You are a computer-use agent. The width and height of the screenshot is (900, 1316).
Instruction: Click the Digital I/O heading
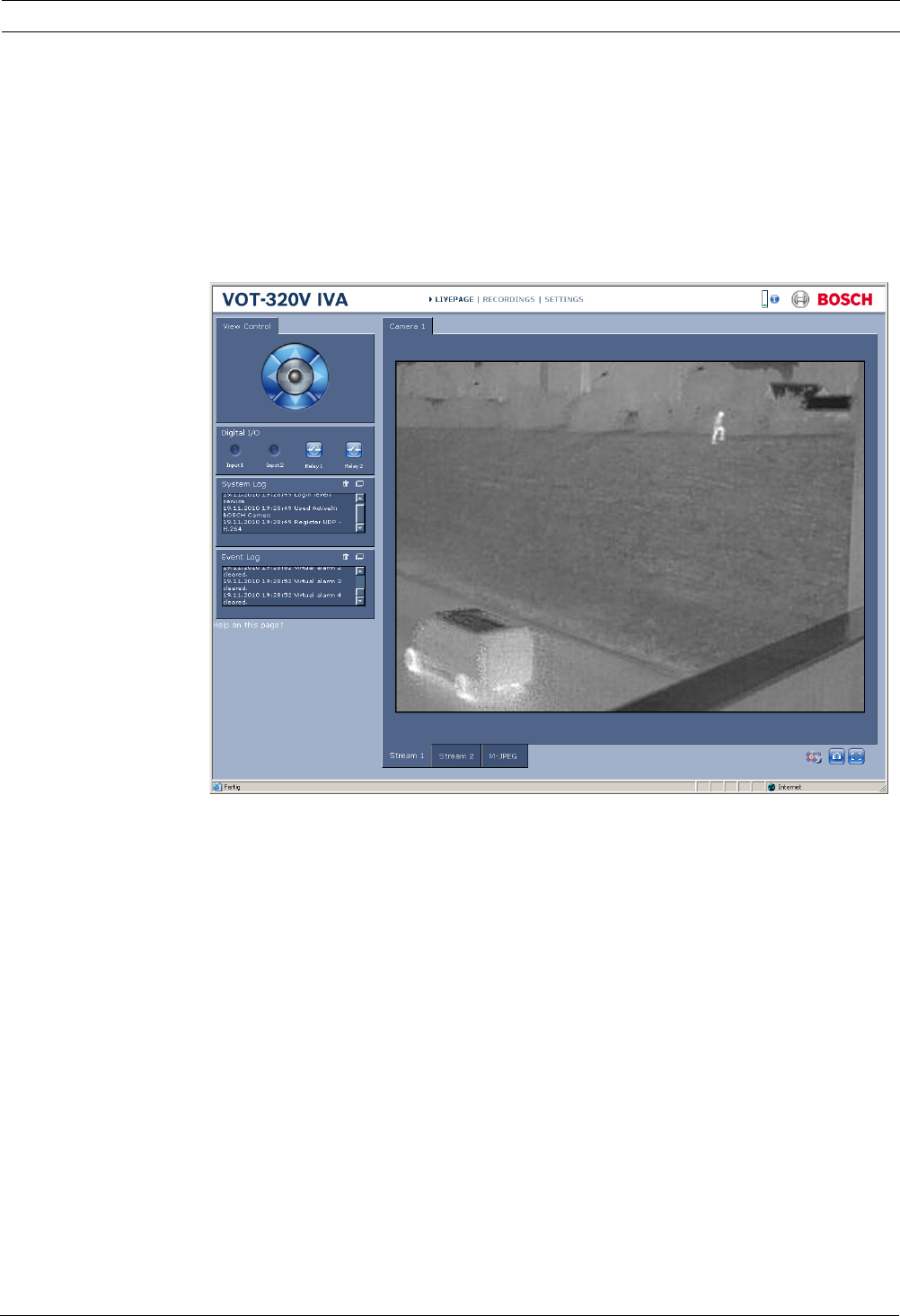coord(241,433)
